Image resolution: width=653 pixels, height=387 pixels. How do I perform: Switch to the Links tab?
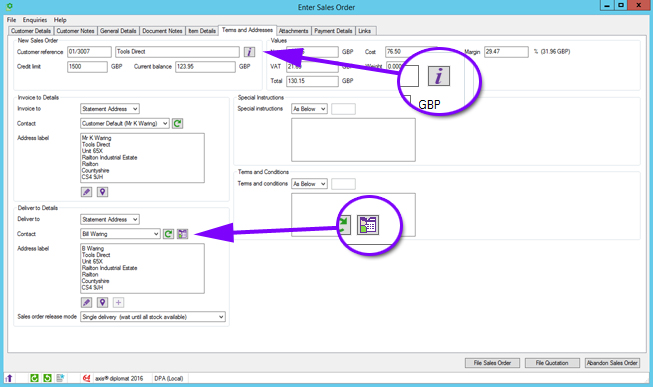click(365, 31)
